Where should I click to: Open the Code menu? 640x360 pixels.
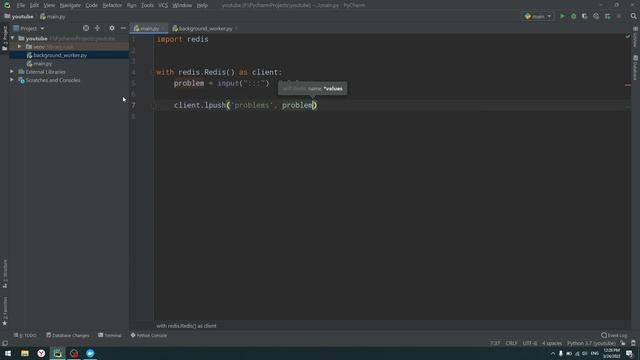(91, 5)
